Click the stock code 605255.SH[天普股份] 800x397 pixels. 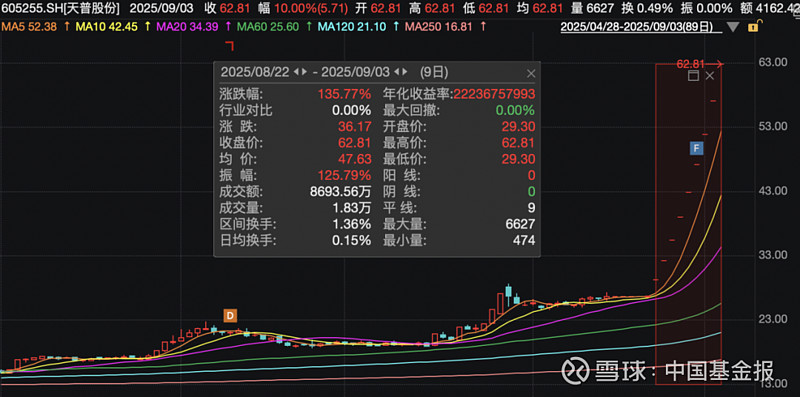(x=60, y=8)
